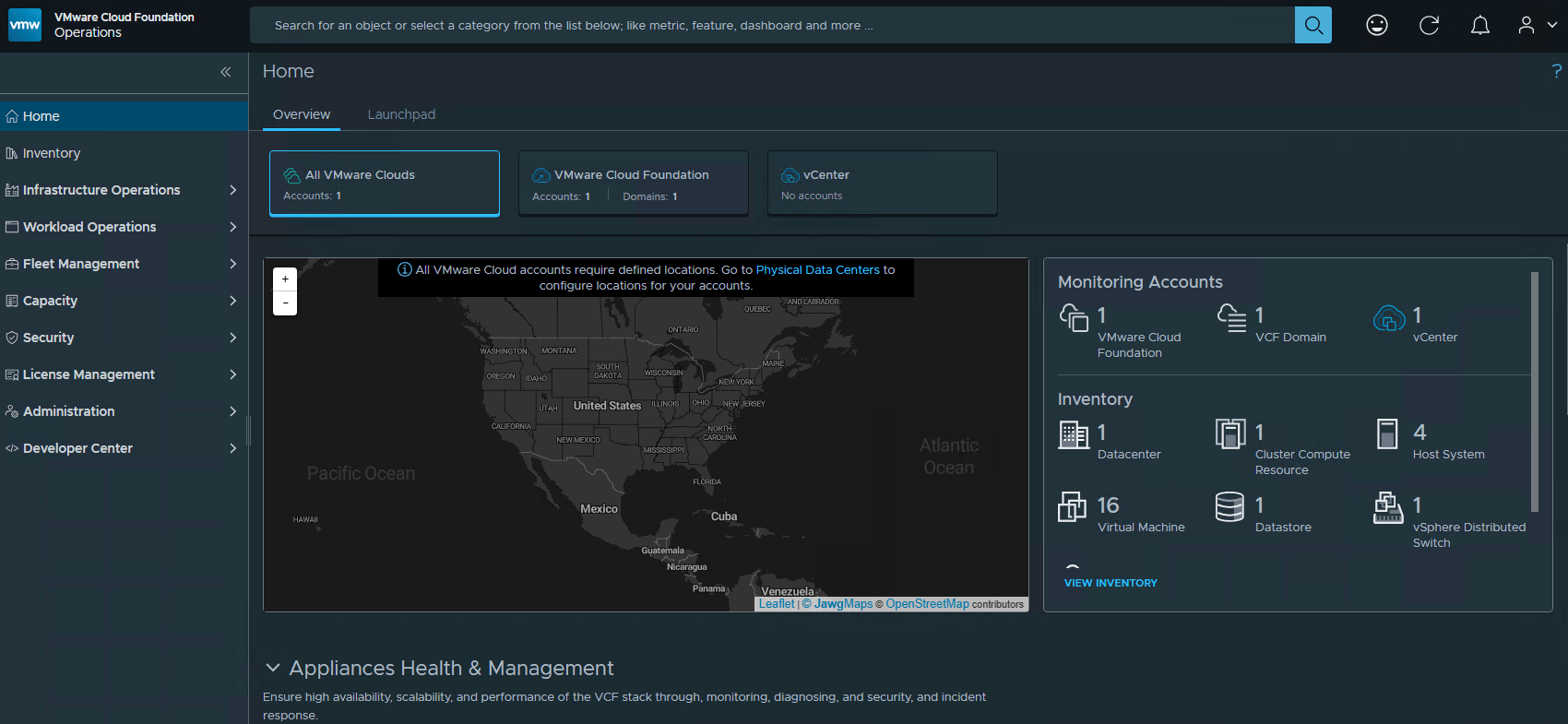
Task: Click the Cluster Compute Resource icon
Action: pyautogui.click(x=1230, y=433)
